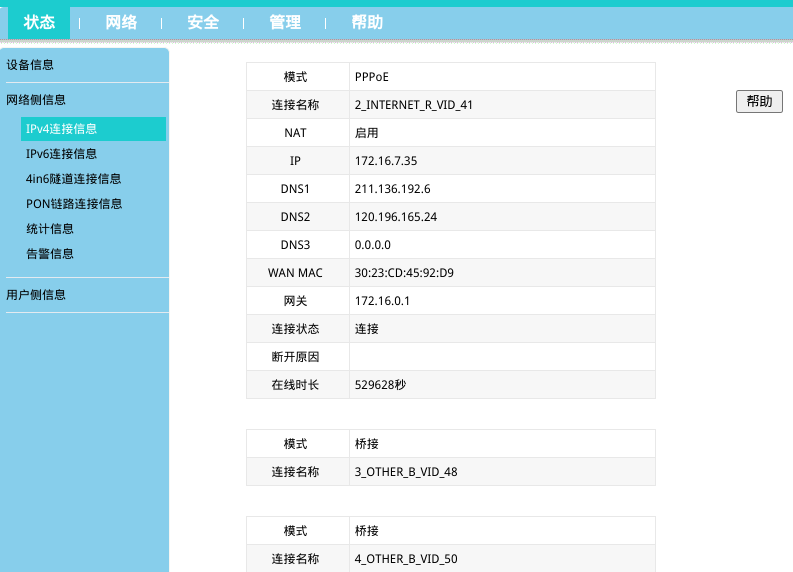Open the 状态 tab
Screen dimensions: 793x572
(x=39, y=22)
